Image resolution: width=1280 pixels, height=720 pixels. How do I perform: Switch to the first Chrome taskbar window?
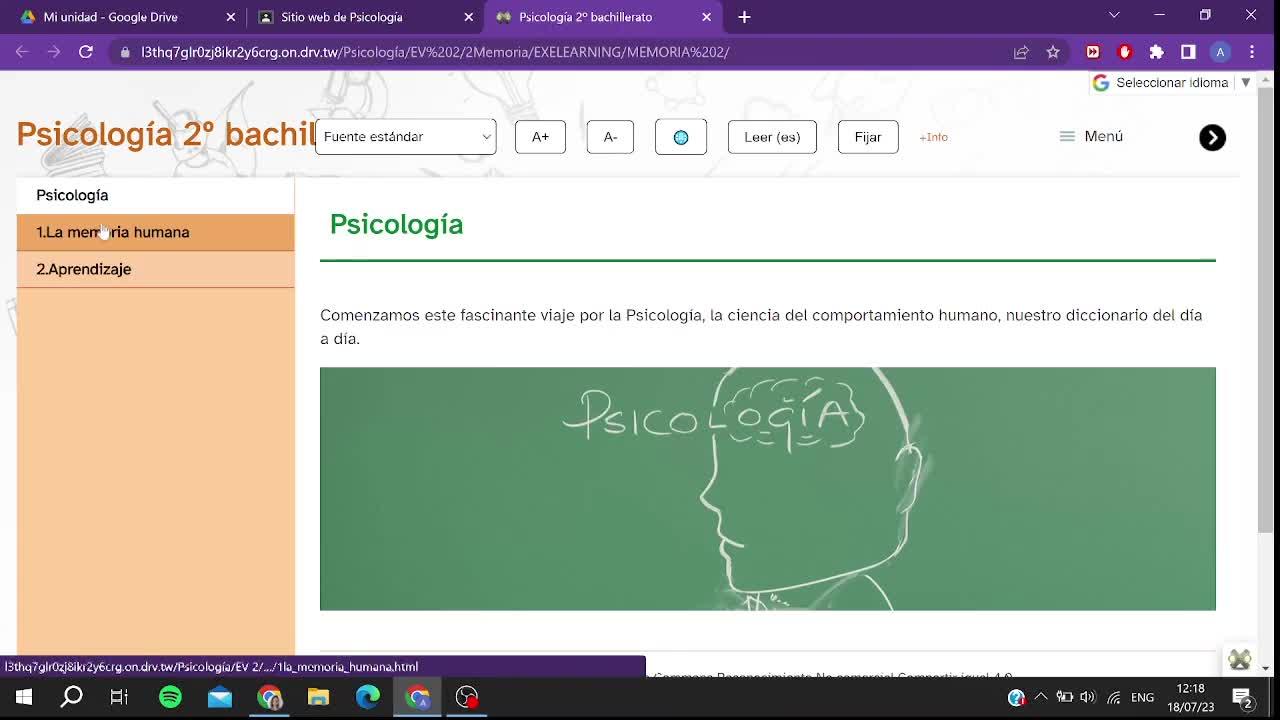tap(269, 697)
